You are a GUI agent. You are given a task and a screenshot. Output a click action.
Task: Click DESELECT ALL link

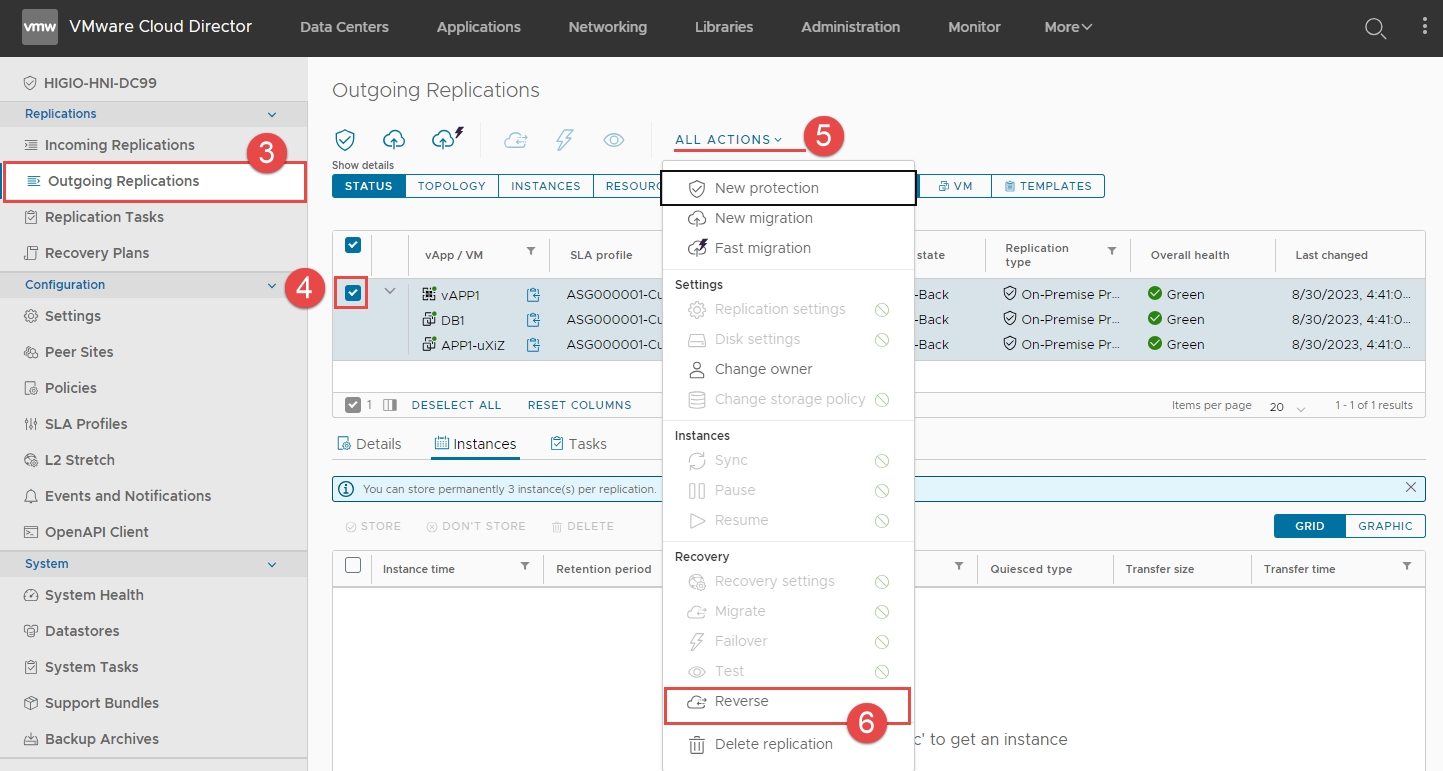pyautogui.click(x=456, y=405)
